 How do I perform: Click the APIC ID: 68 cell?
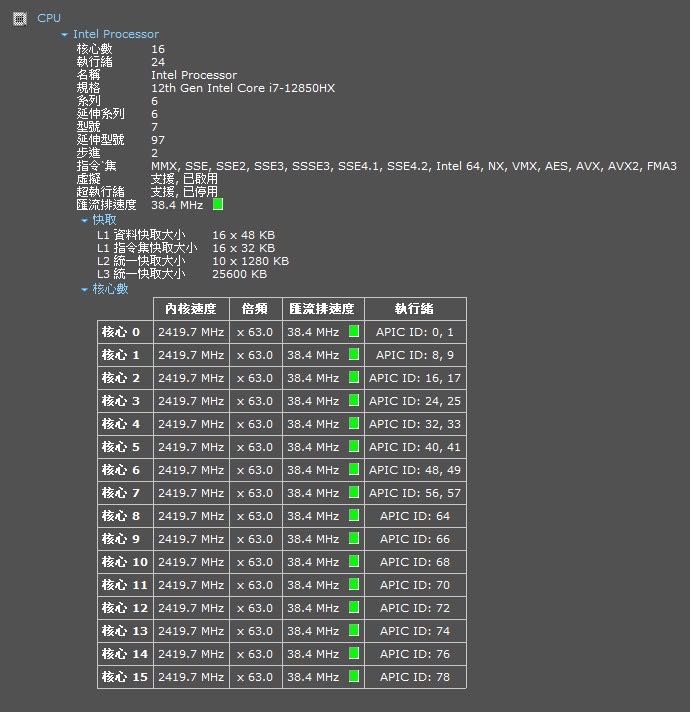point(415,562)
